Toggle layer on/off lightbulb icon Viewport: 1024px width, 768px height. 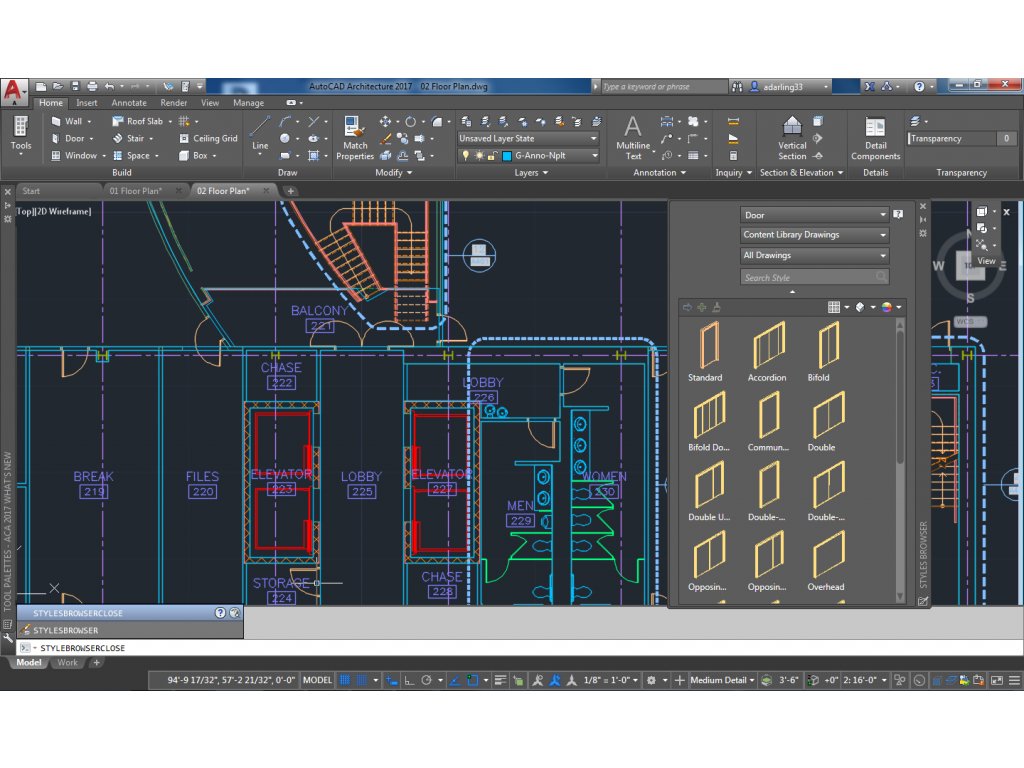(465, 155)
